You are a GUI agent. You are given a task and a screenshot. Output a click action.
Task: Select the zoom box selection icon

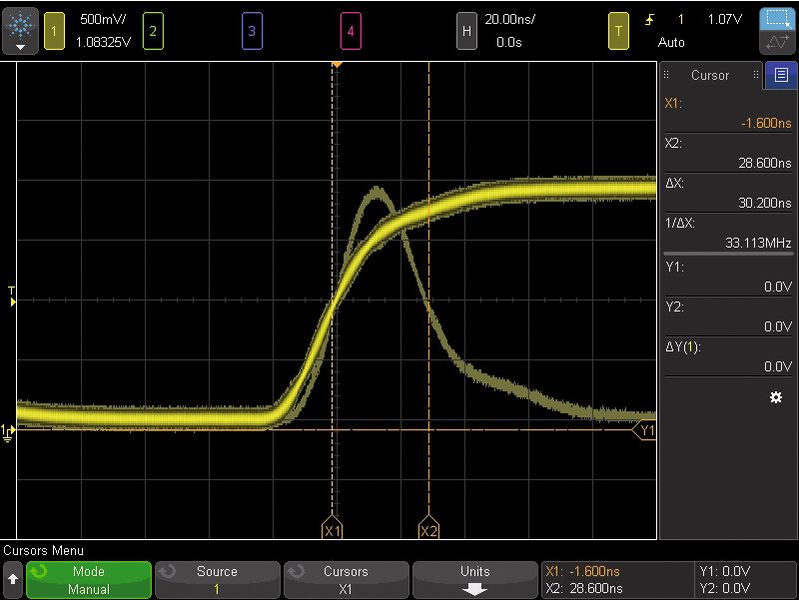click(x=777, y=19)
